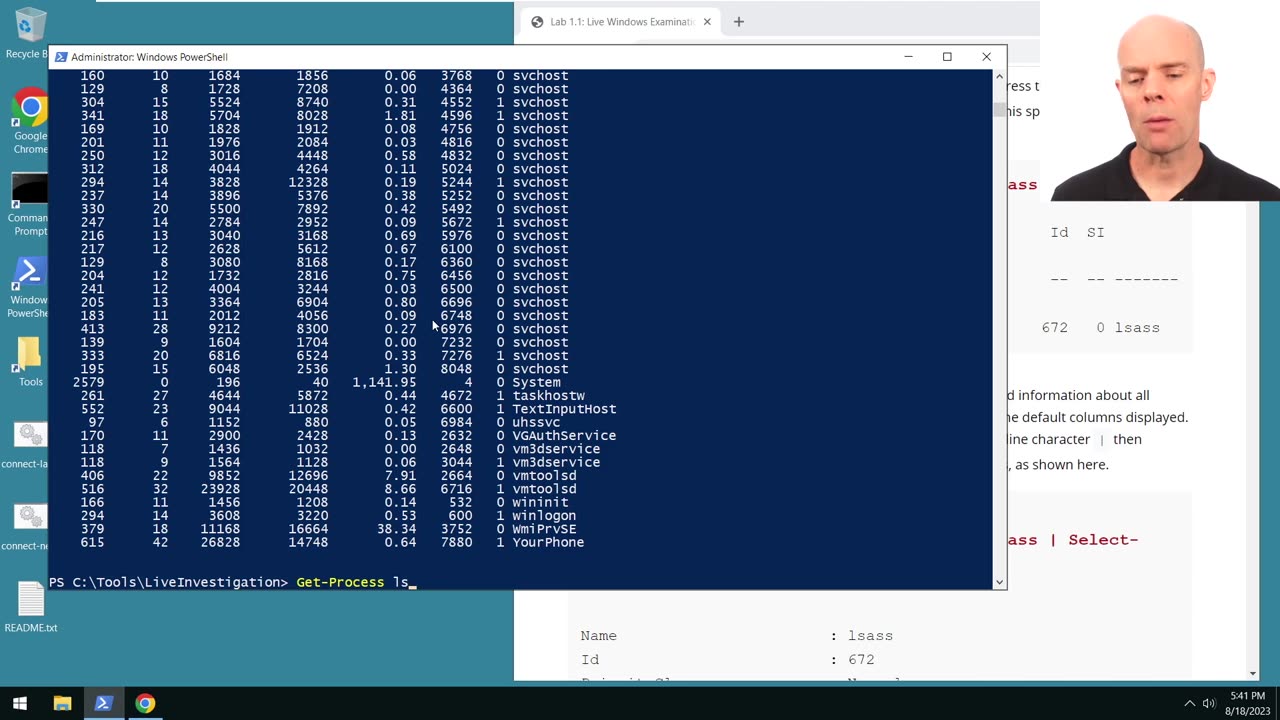The image size is (1280, 720).
Task: Click the Administrator: Windows PowerShell title text
Action: pos(149,57)
